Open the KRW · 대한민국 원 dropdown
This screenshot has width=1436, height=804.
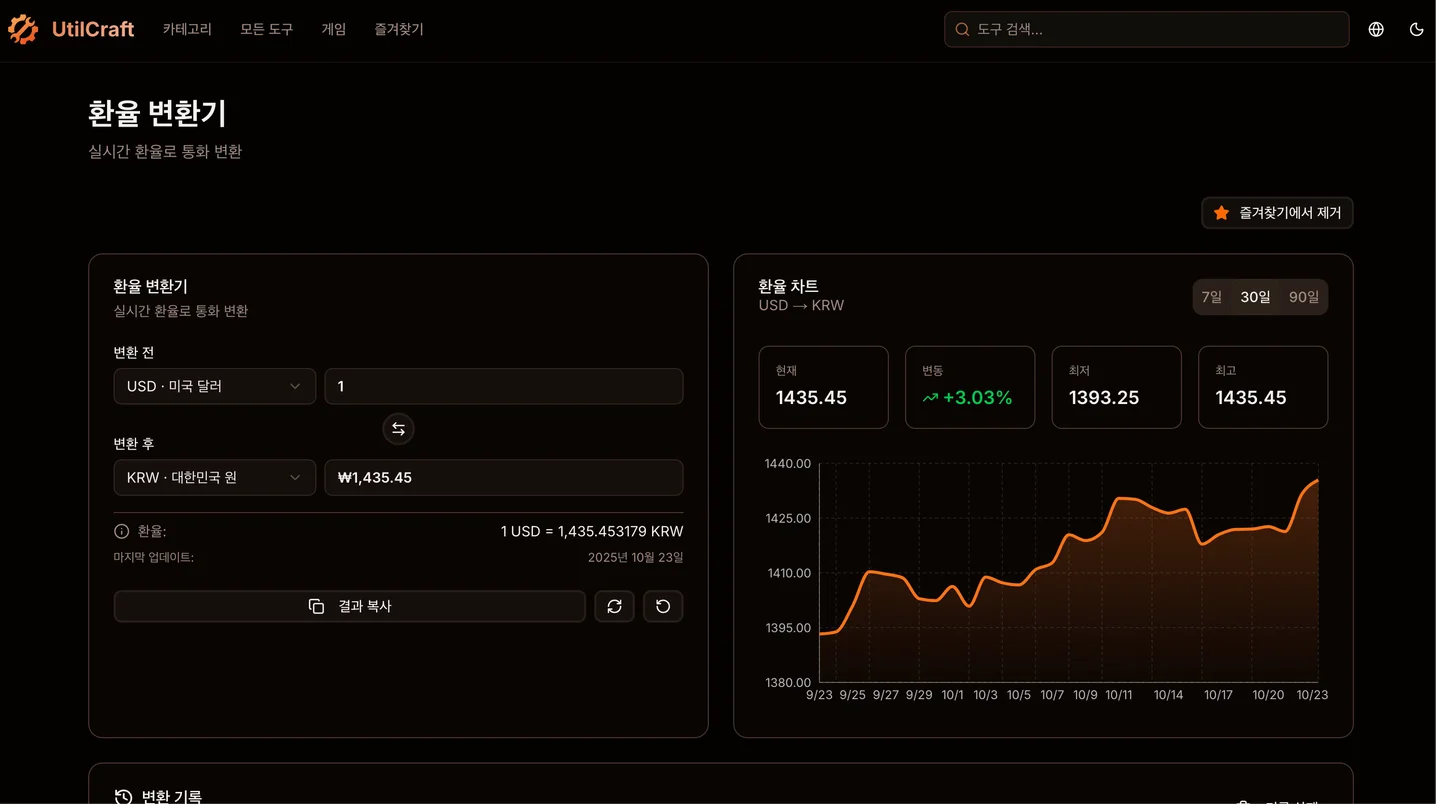(214, 478)
